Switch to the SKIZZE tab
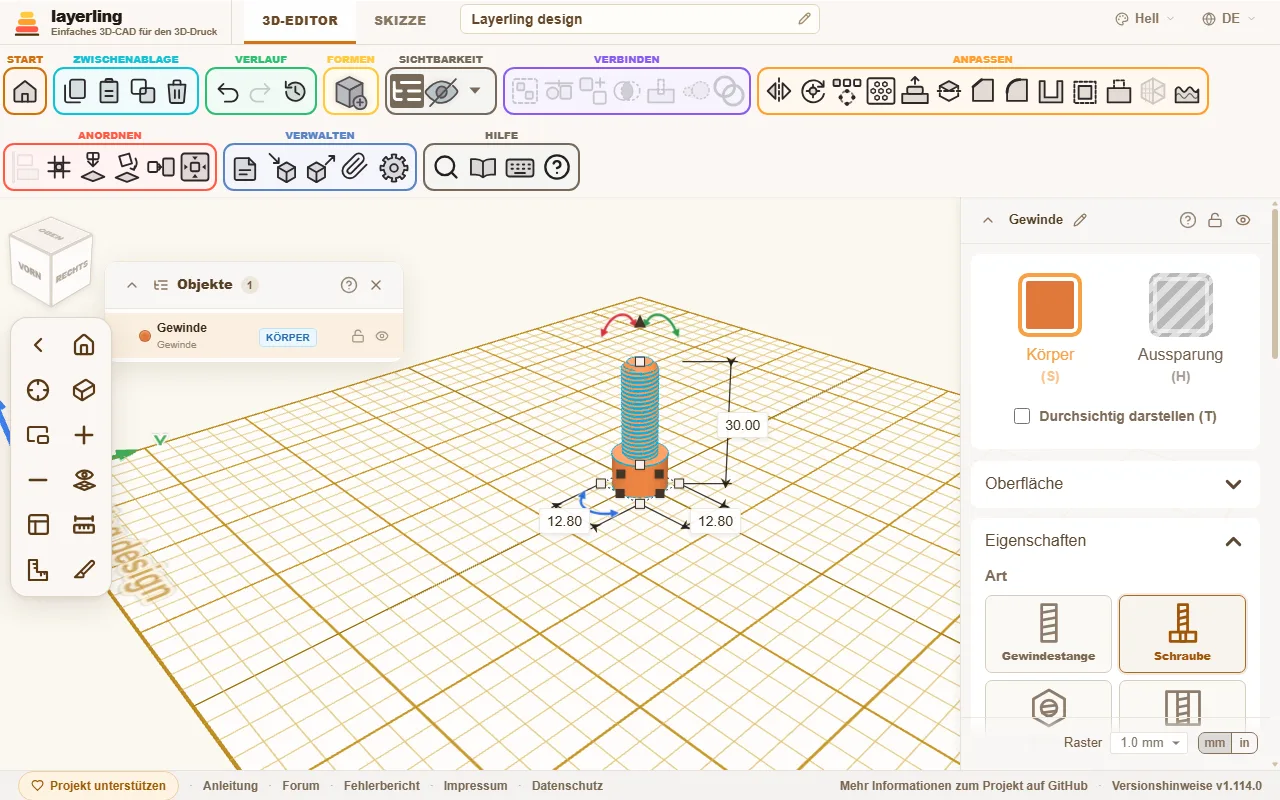The width and height of the screenshot is (1280, 800). click(400, 20)
